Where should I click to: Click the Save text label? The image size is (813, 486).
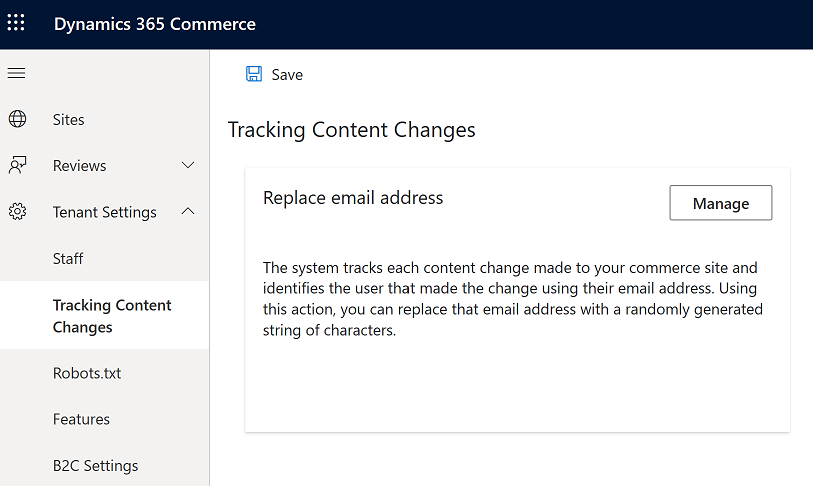point(287,75)
